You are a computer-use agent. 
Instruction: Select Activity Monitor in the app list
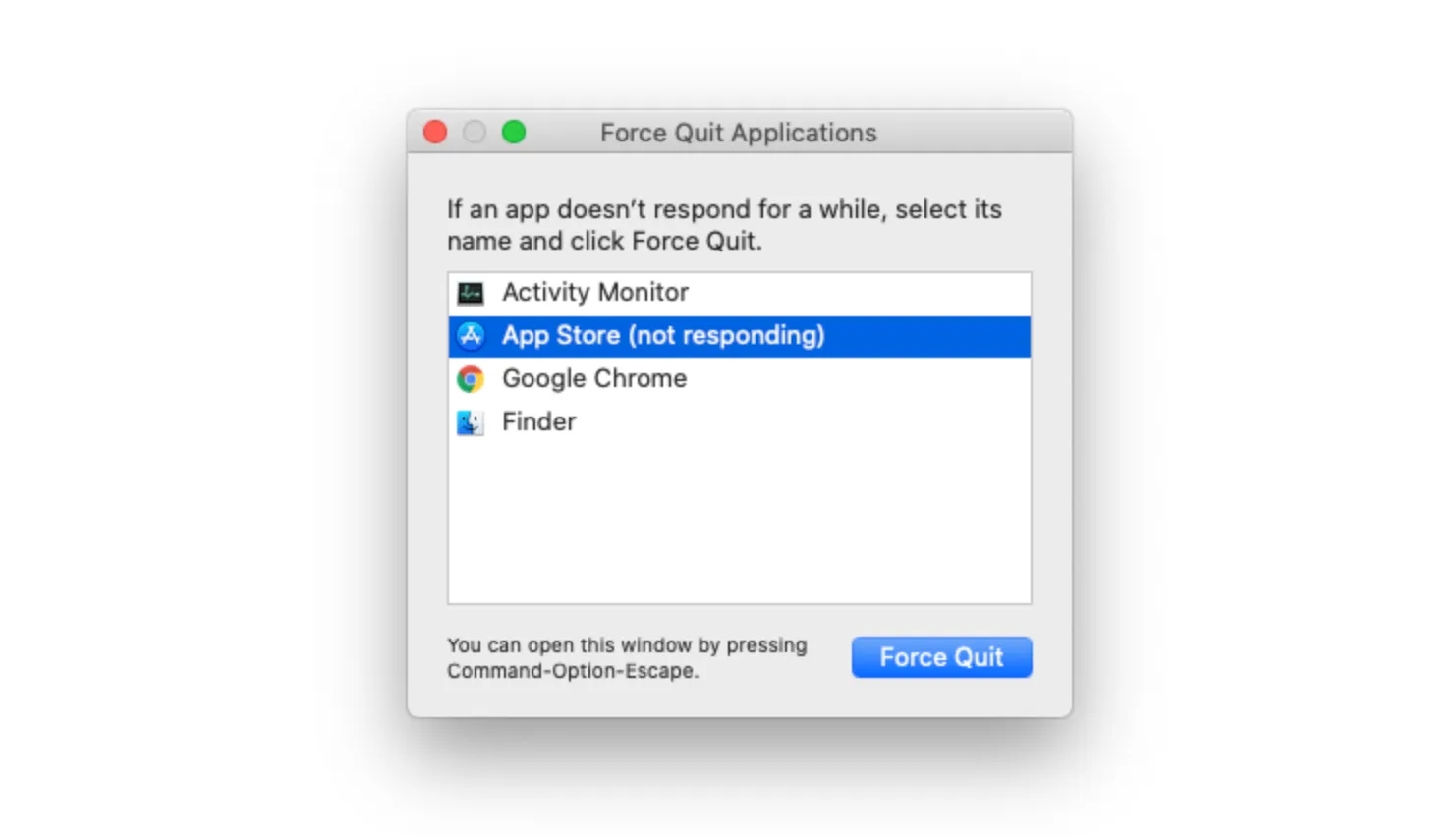click(x=594, y=293)
